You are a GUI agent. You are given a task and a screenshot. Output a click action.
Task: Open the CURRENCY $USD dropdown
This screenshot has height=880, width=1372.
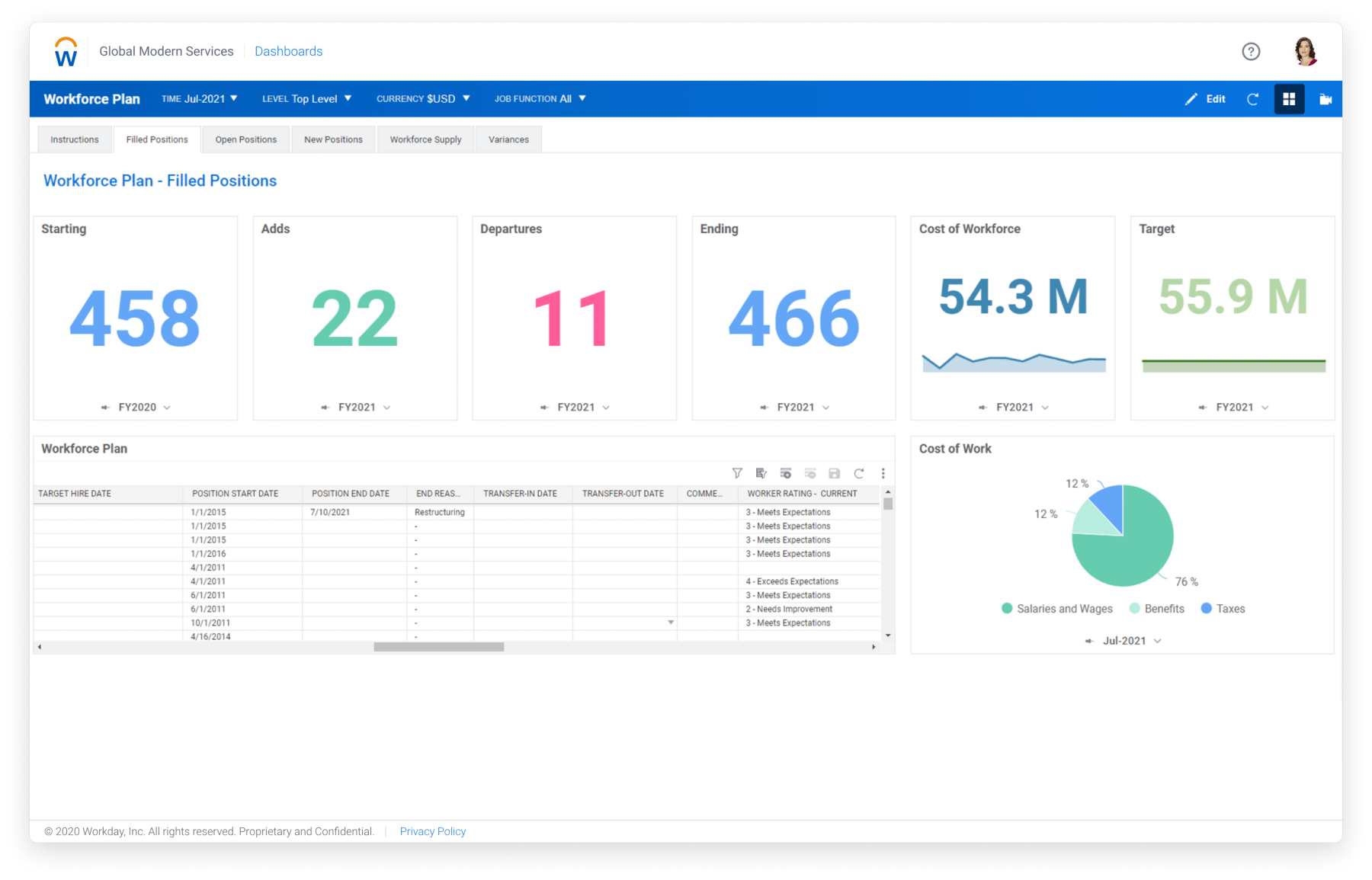coord(424,98)
